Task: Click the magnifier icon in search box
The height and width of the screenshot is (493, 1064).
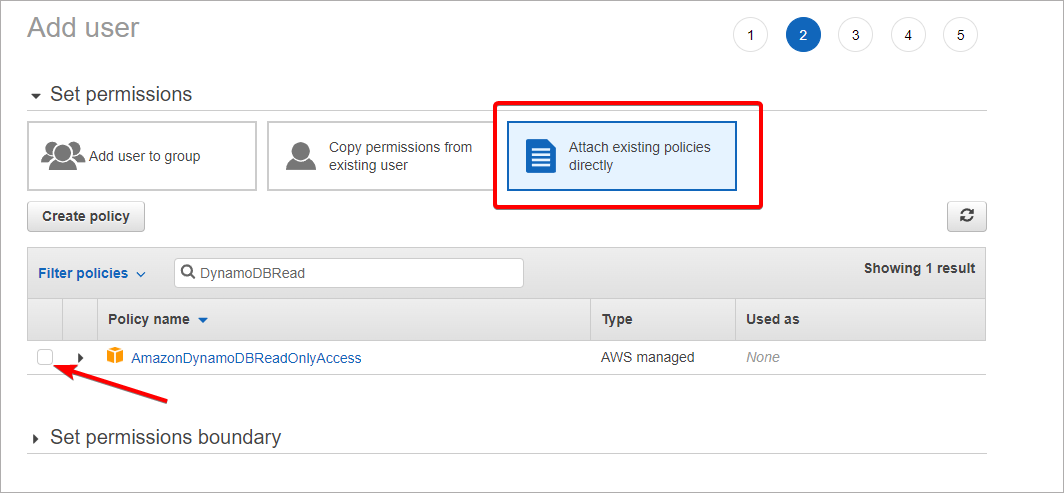Action: 188,273
